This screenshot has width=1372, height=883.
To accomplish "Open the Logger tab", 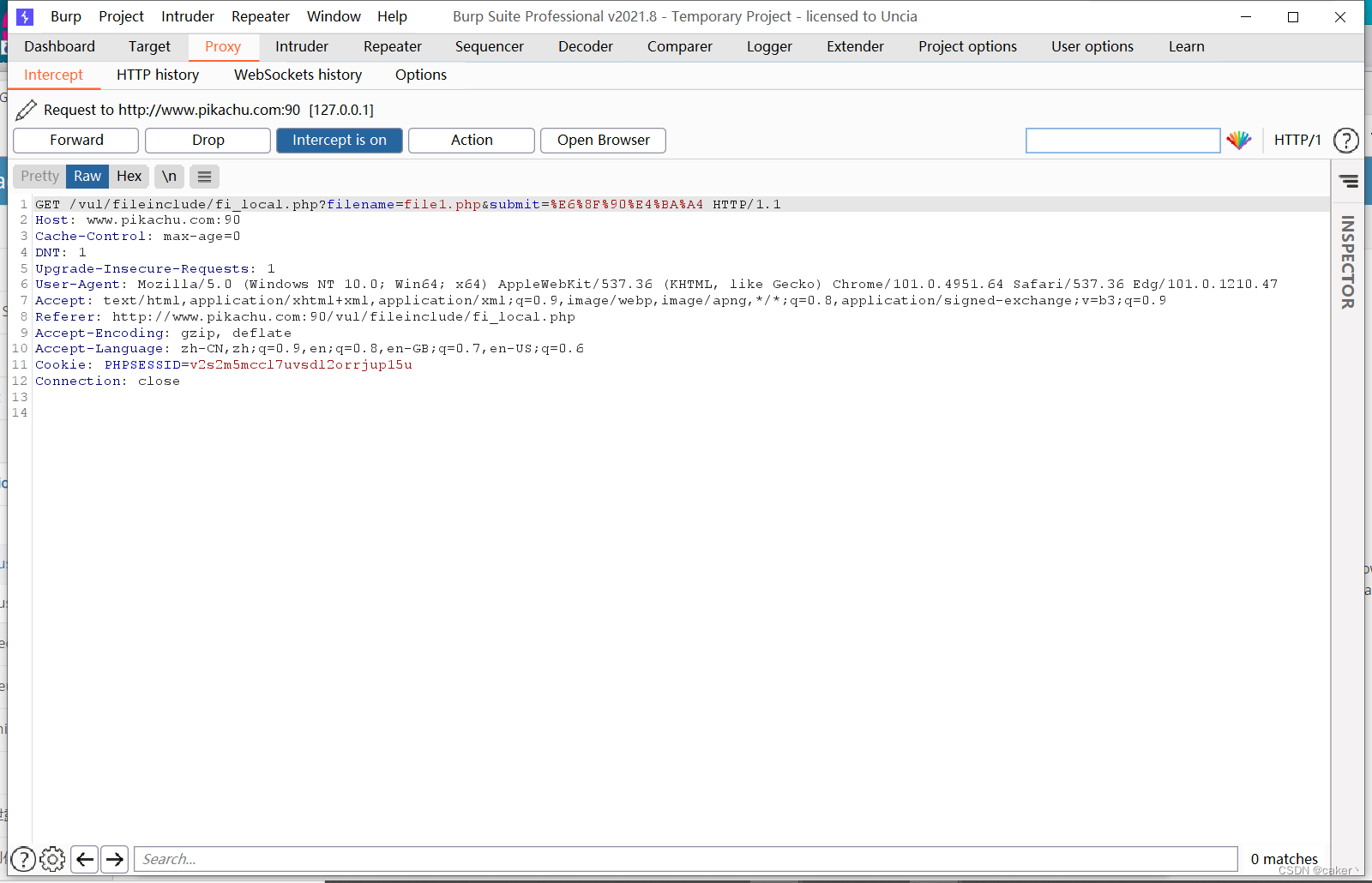I will pos(769,46).
